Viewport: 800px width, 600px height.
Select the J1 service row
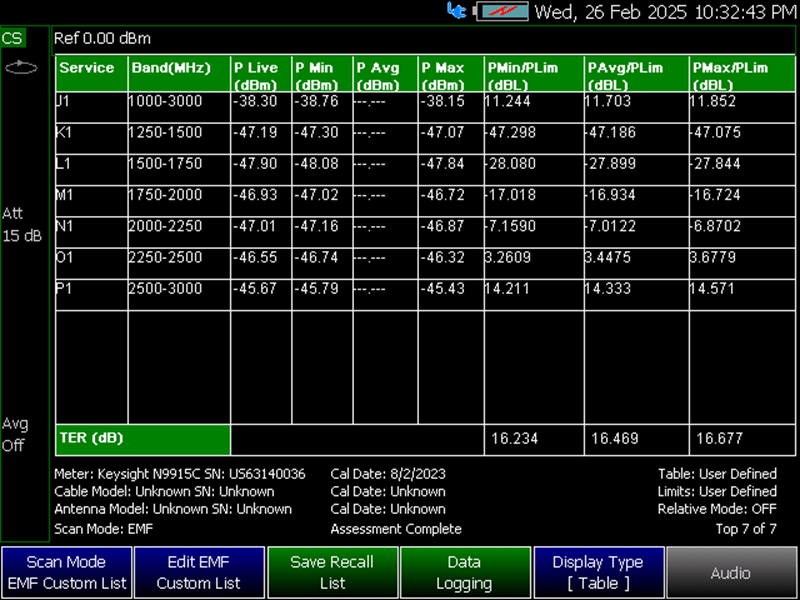(426, 107)
